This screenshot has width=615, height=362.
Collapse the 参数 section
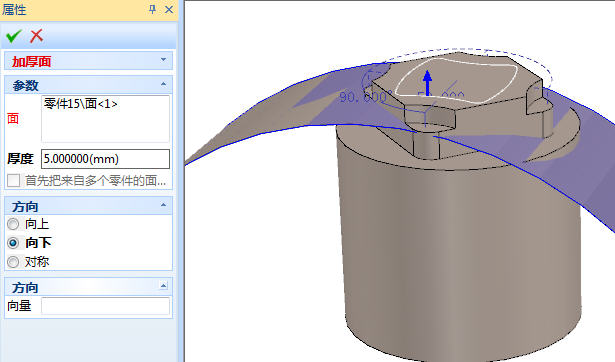(164, 84)
